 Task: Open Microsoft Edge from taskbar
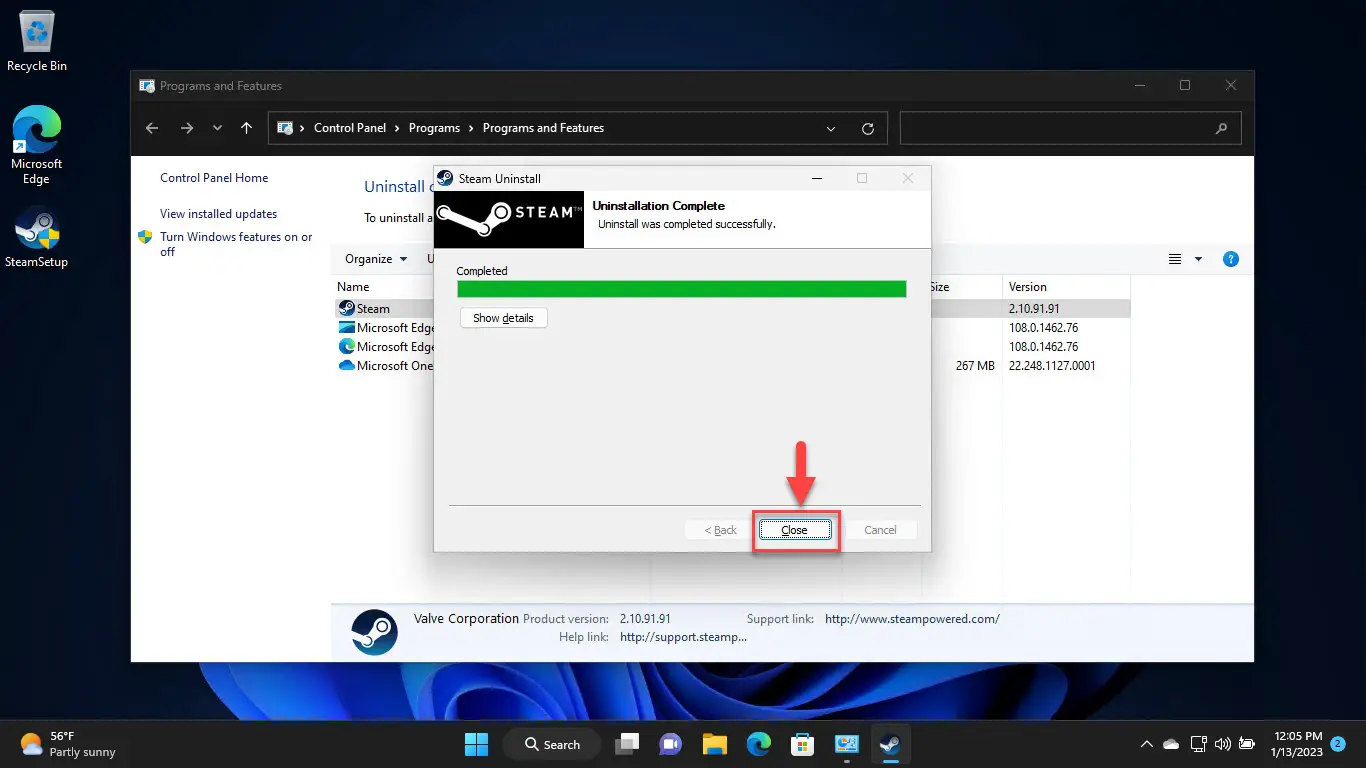[x=759, y=744]
